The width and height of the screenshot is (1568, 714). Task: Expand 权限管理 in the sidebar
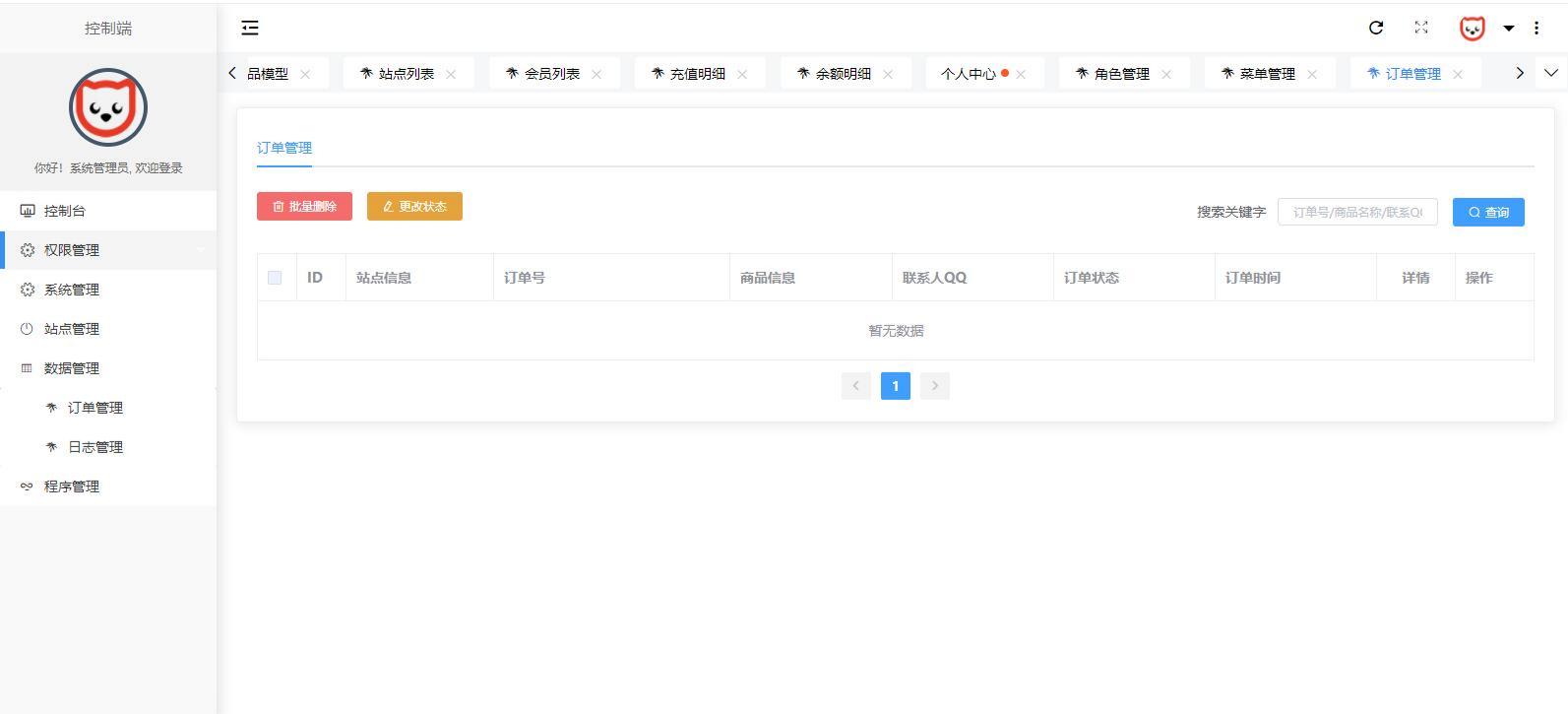point(72,250)
